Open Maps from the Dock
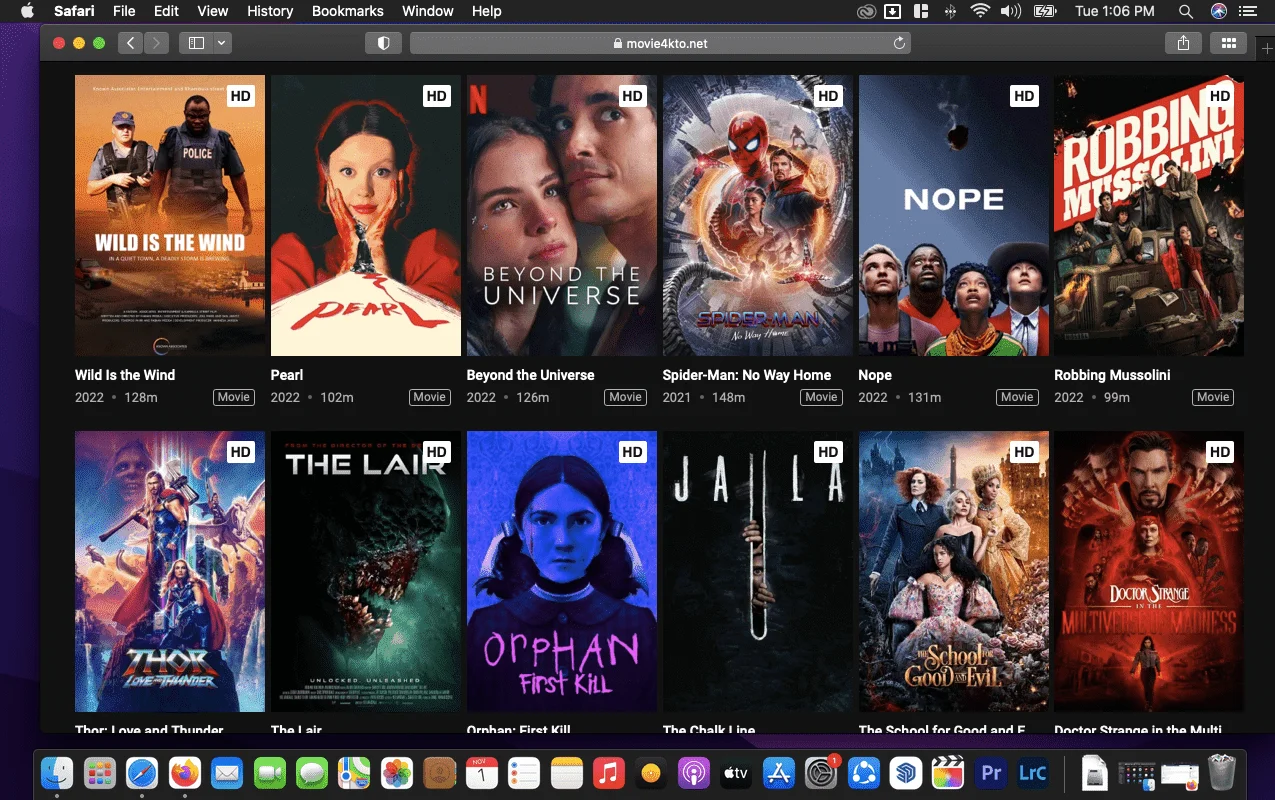 354,773
